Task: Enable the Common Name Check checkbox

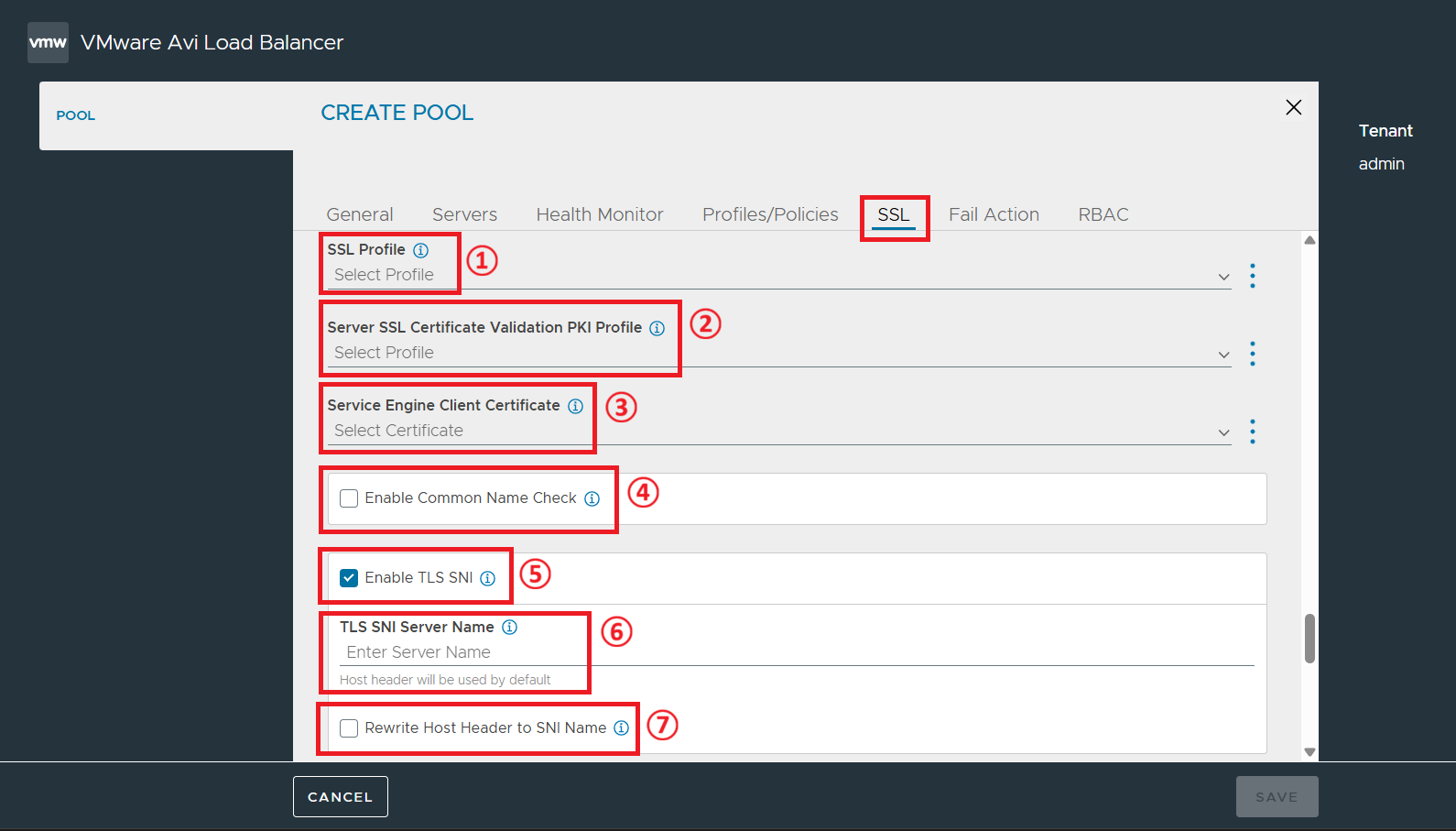Action: [349, 498]
